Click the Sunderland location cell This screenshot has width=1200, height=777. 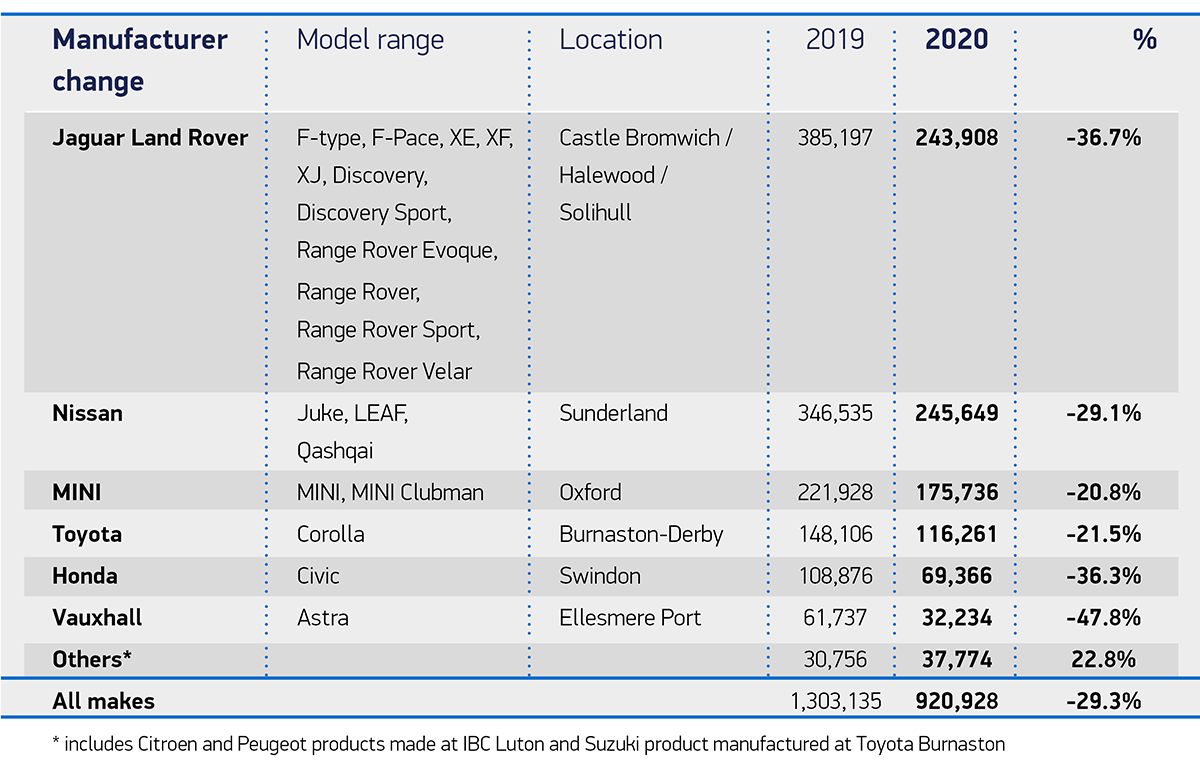pos(615,413)
